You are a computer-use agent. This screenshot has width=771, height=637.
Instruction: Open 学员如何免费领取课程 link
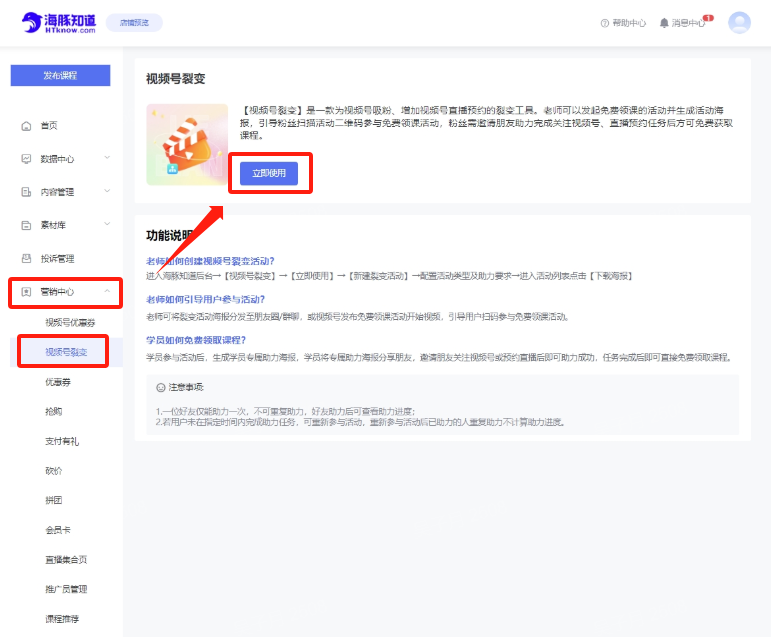pyautogui.click(x=196, y=340)
